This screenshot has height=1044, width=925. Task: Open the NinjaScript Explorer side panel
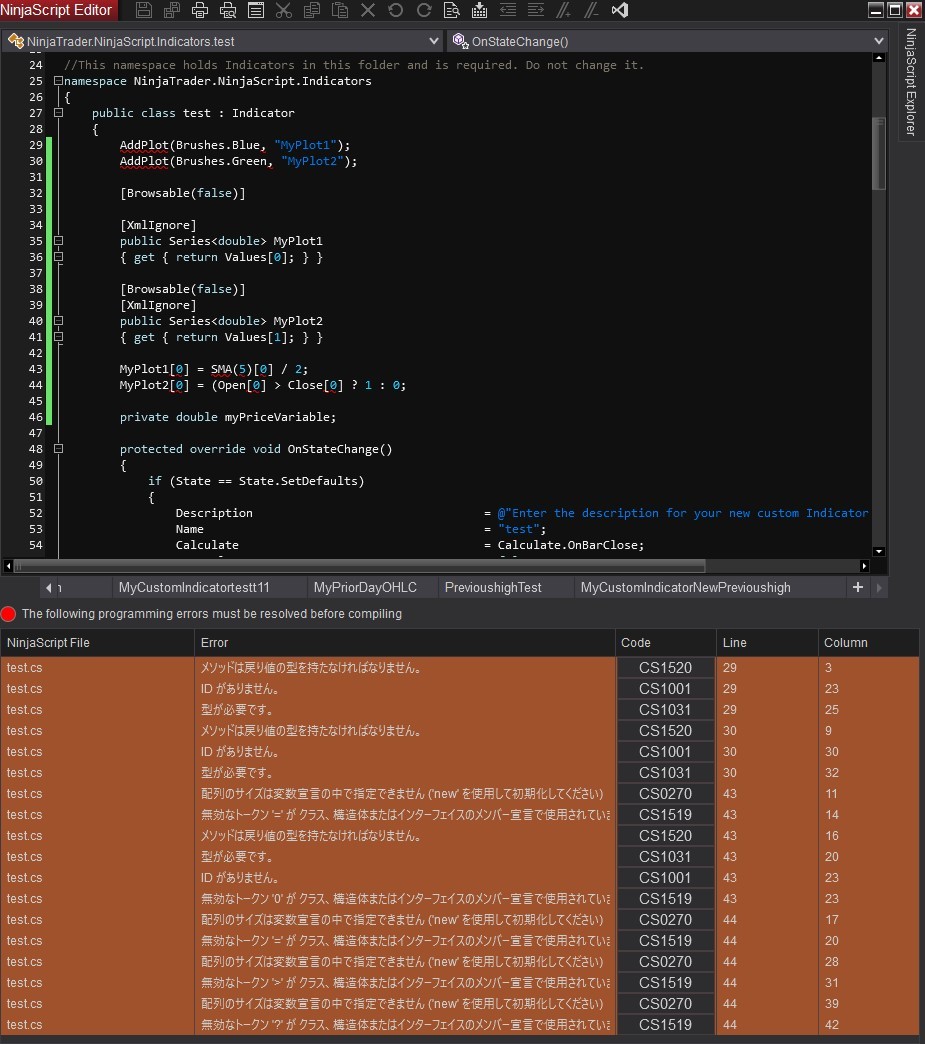pos(911,82)
